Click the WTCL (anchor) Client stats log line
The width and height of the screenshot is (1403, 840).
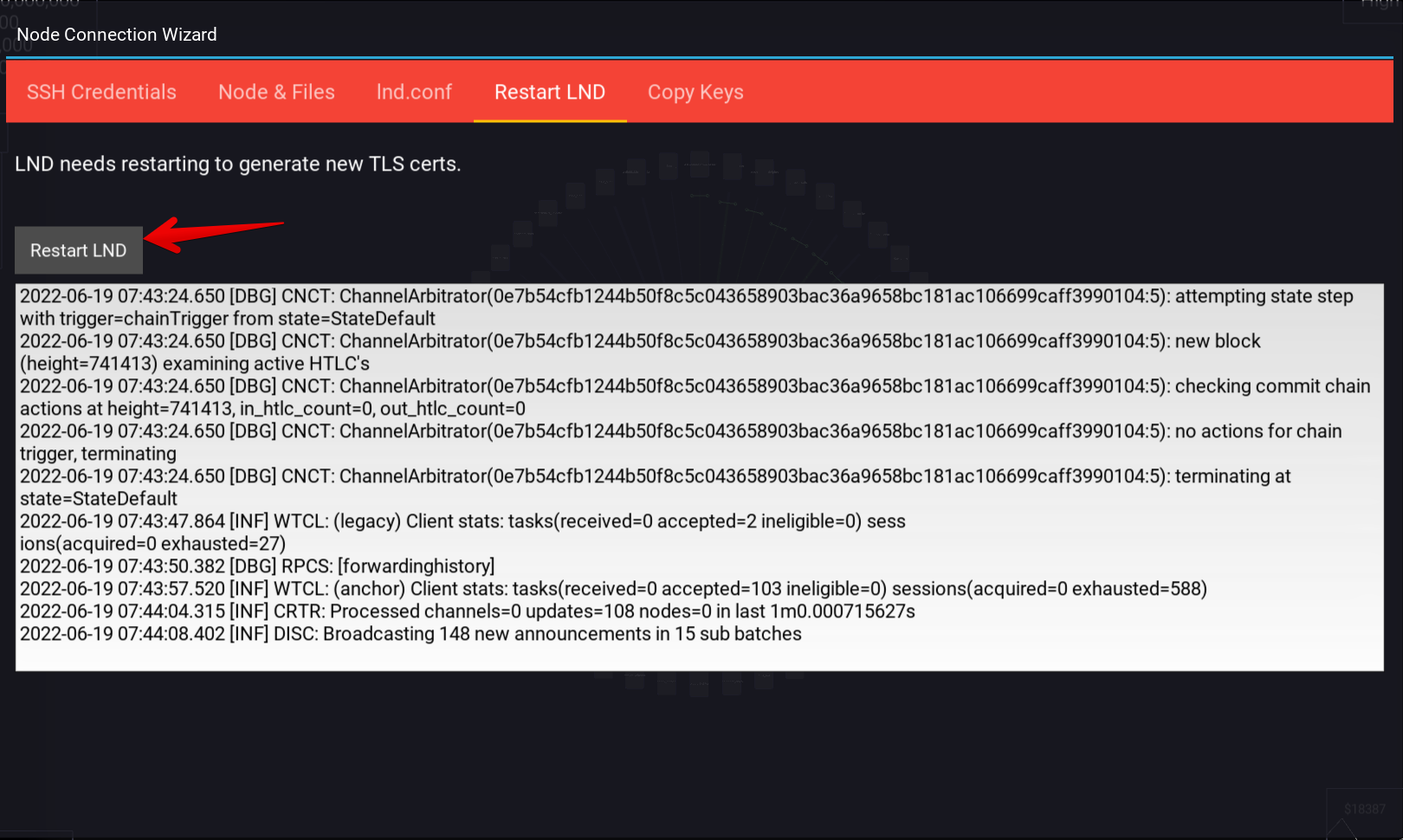[x=613, y=589]
